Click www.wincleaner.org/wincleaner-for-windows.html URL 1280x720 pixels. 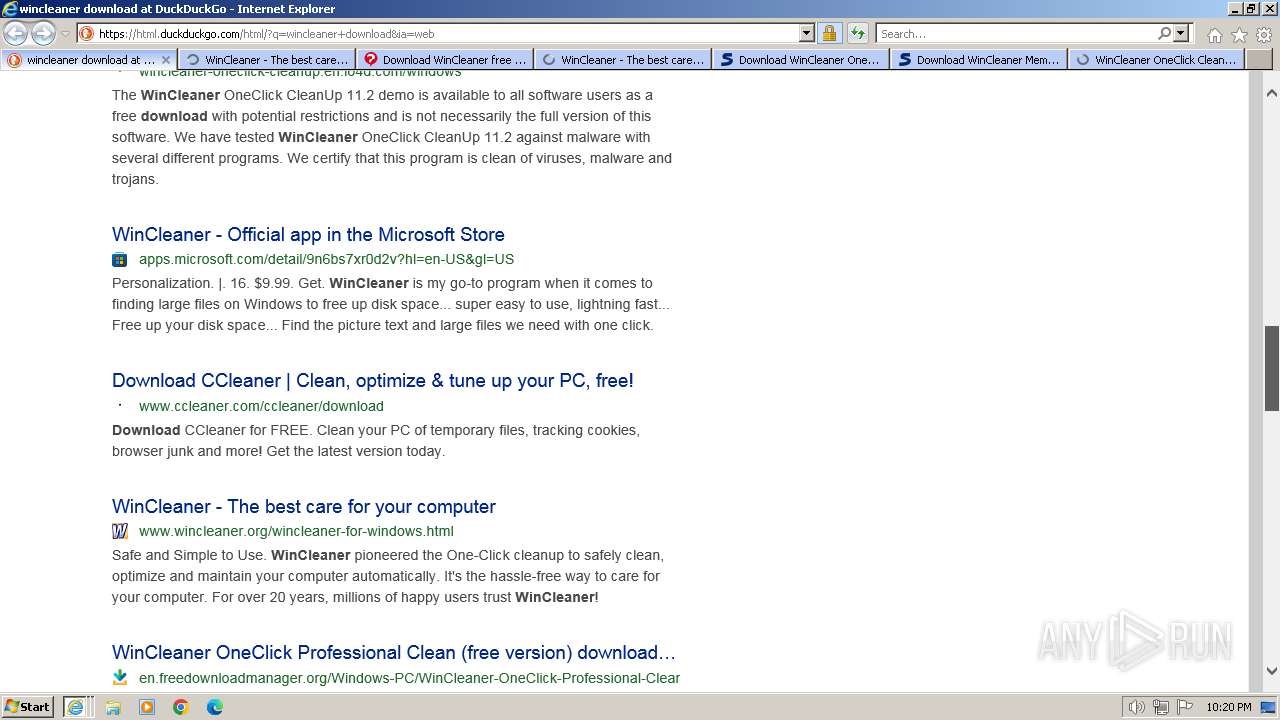click(296, 531)
